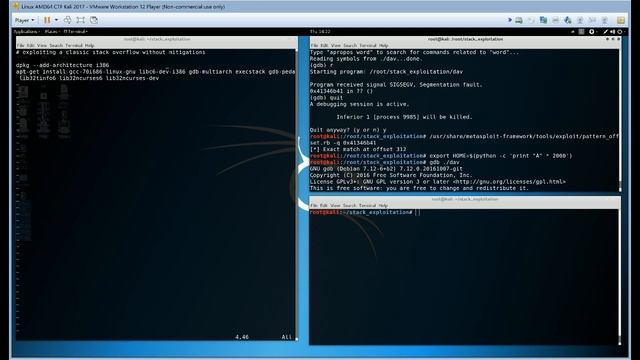Open the VMware Player menu dropdown
Viewport: 640px width, 360px height.
coord(24,20)
